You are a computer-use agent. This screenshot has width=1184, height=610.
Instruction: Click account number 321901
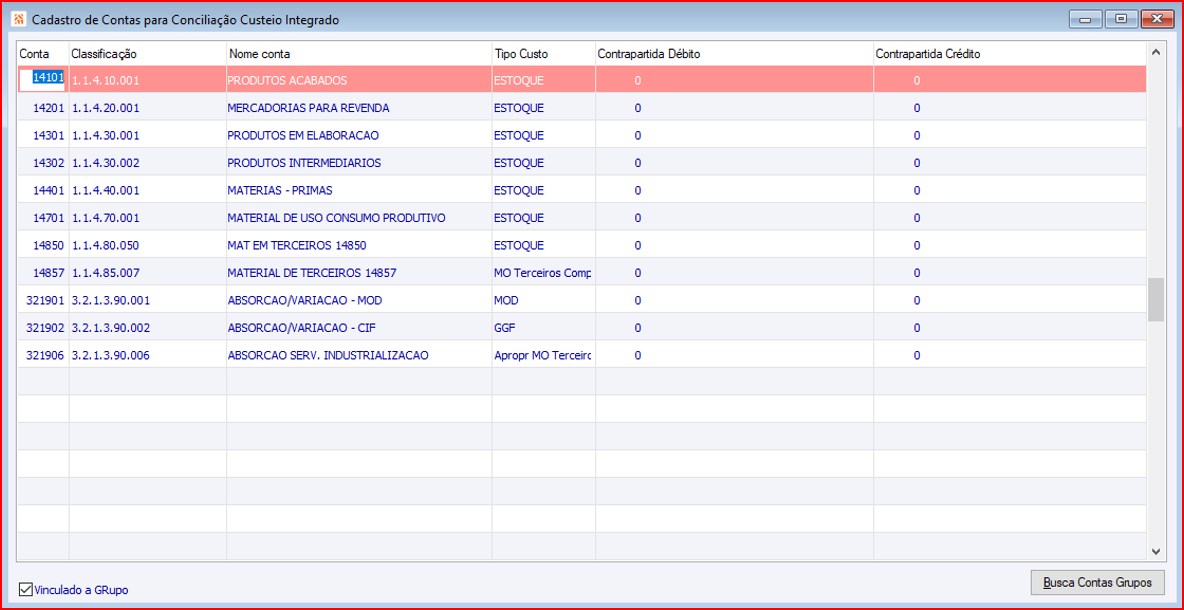(47, 300)
